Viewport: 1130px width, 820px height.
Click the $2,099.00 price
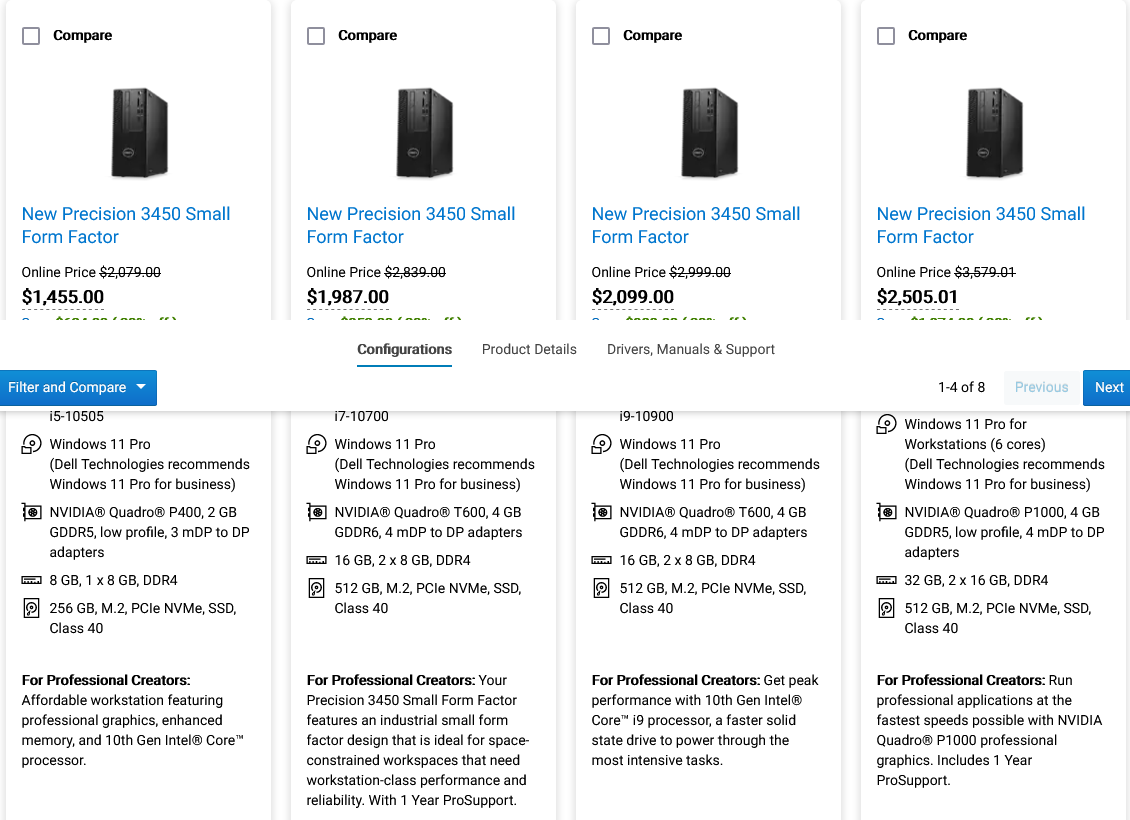633,297
